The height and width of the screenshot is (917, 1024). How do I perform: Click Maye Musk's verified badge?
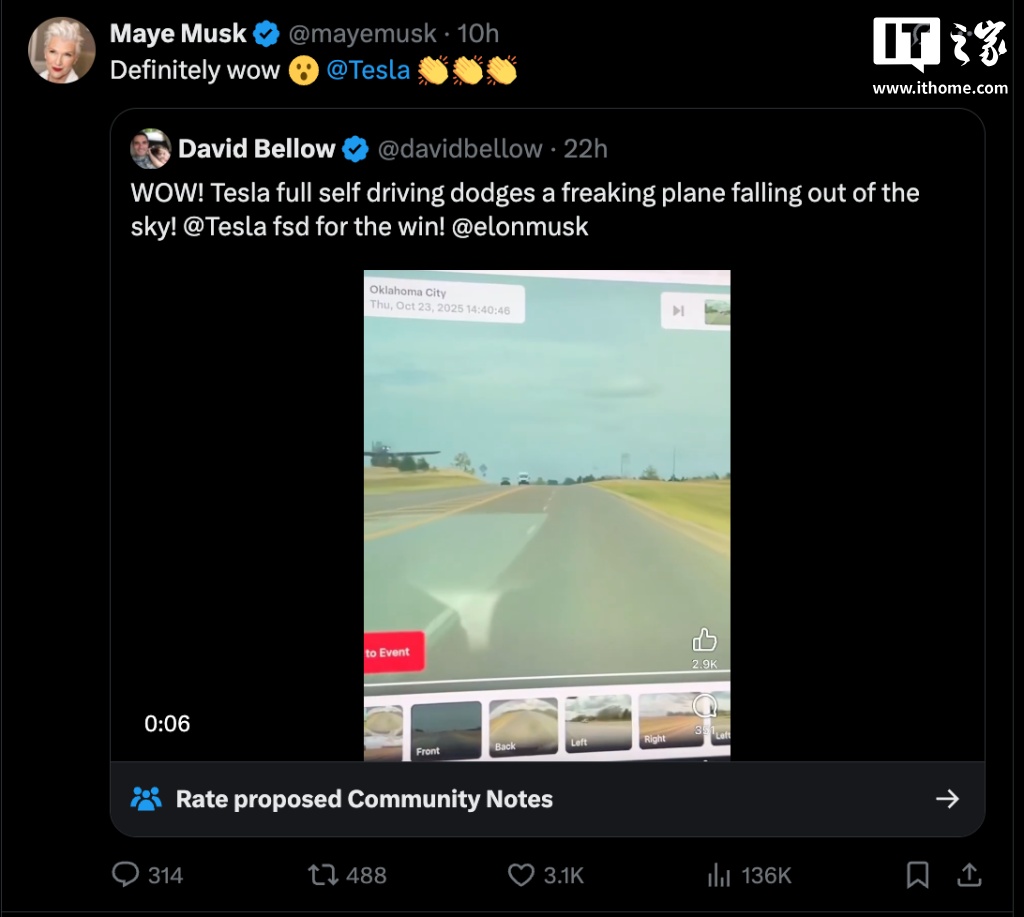pyautogui.click(x=266, y=34)
